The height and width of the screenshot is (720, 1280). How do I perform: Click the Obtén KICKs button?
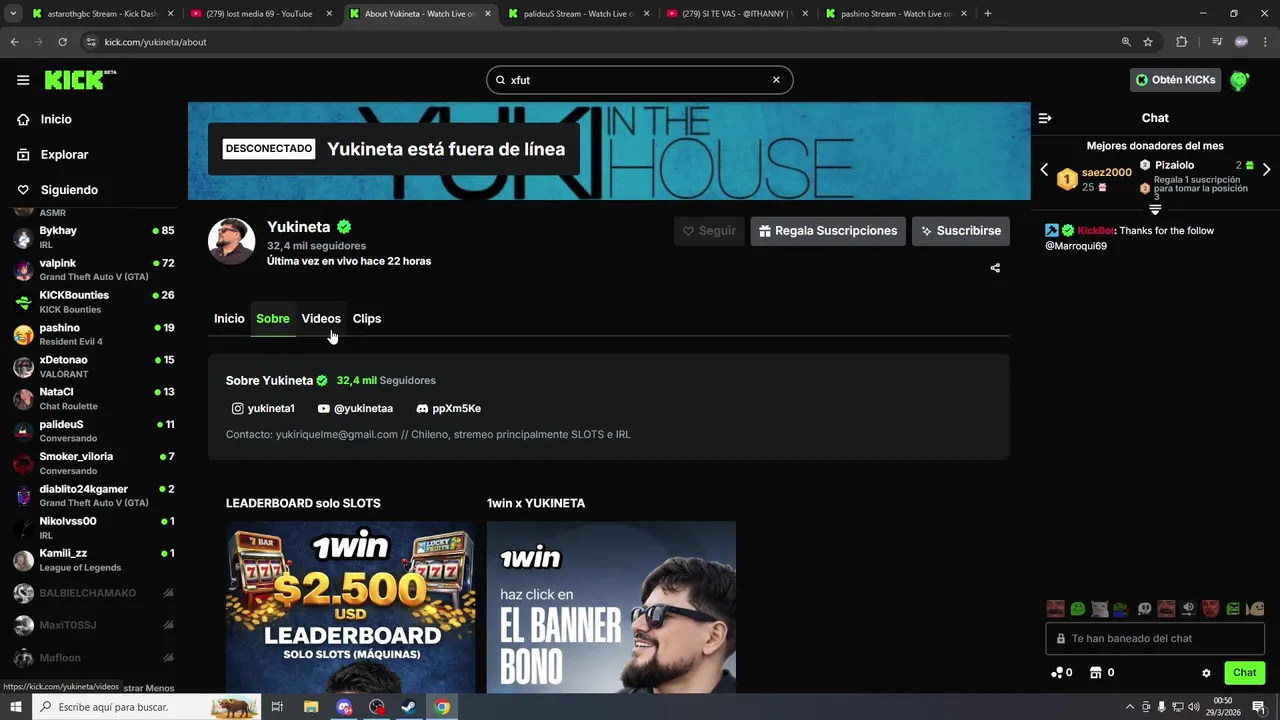point(1176,80)
